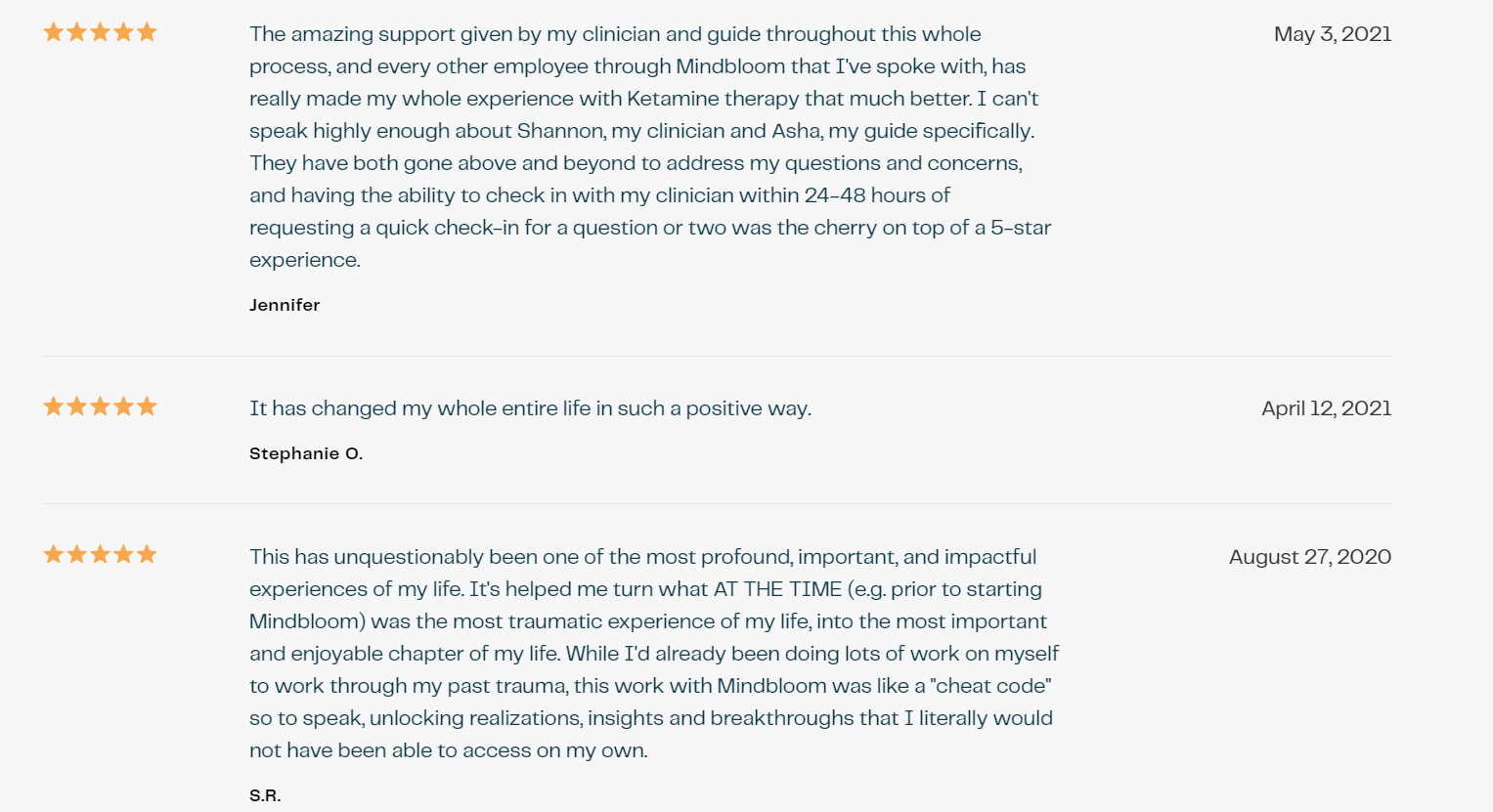Click reviewer name Jennifer
Image resolution: width=1493 pixels, height=812 pixels.
coord(285,305)
